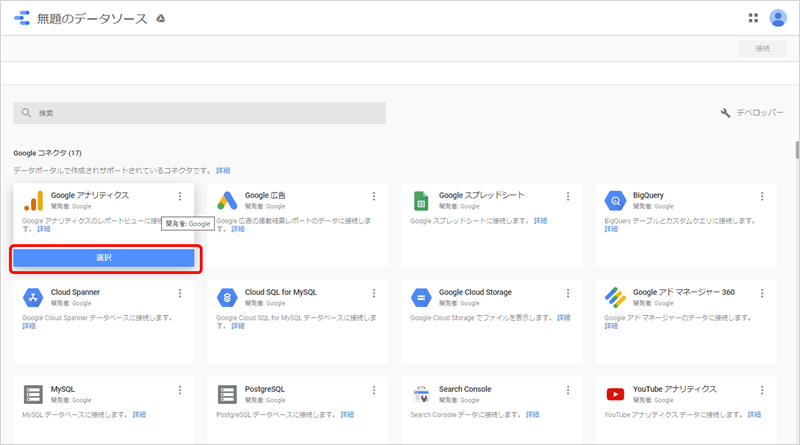Open 詳細 link in Google アド マネージャー 360 card
800x445 pixels.
[x=611, y=326]
